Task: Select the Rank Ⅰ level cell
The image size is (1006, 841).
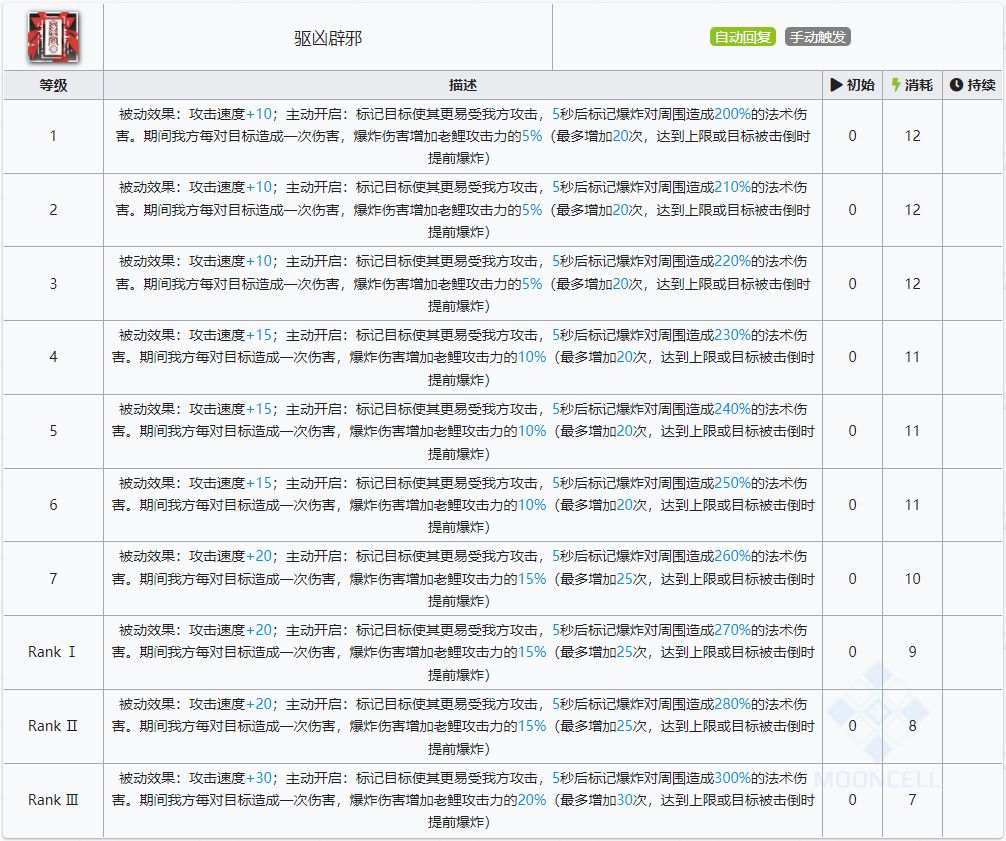Action: pyautogui.click(x=53, y=652)
